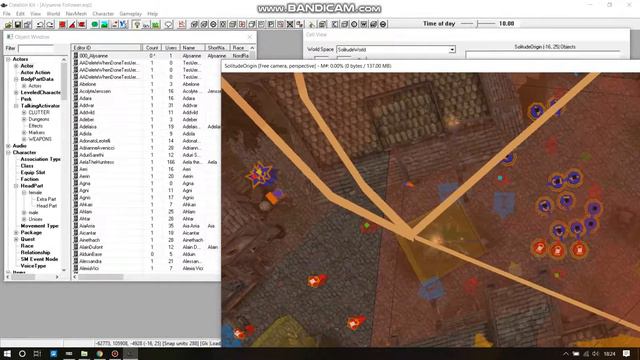Expand the Quest tree node

tap(16, 239)
